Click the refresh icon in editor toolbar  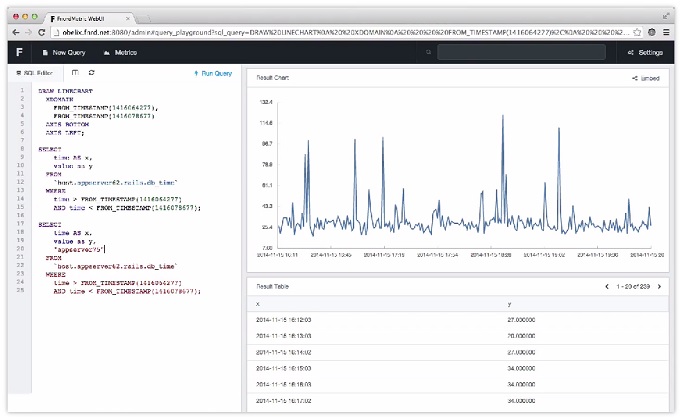(92, 73)
